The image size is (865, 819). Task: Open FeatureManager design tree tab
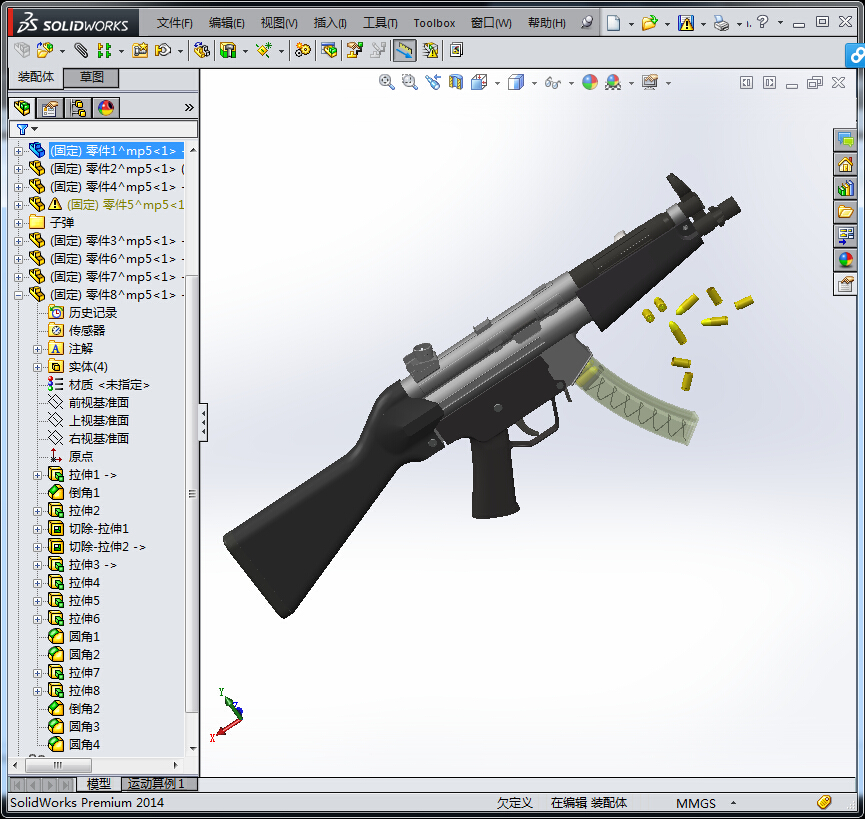tap(22, 108)
